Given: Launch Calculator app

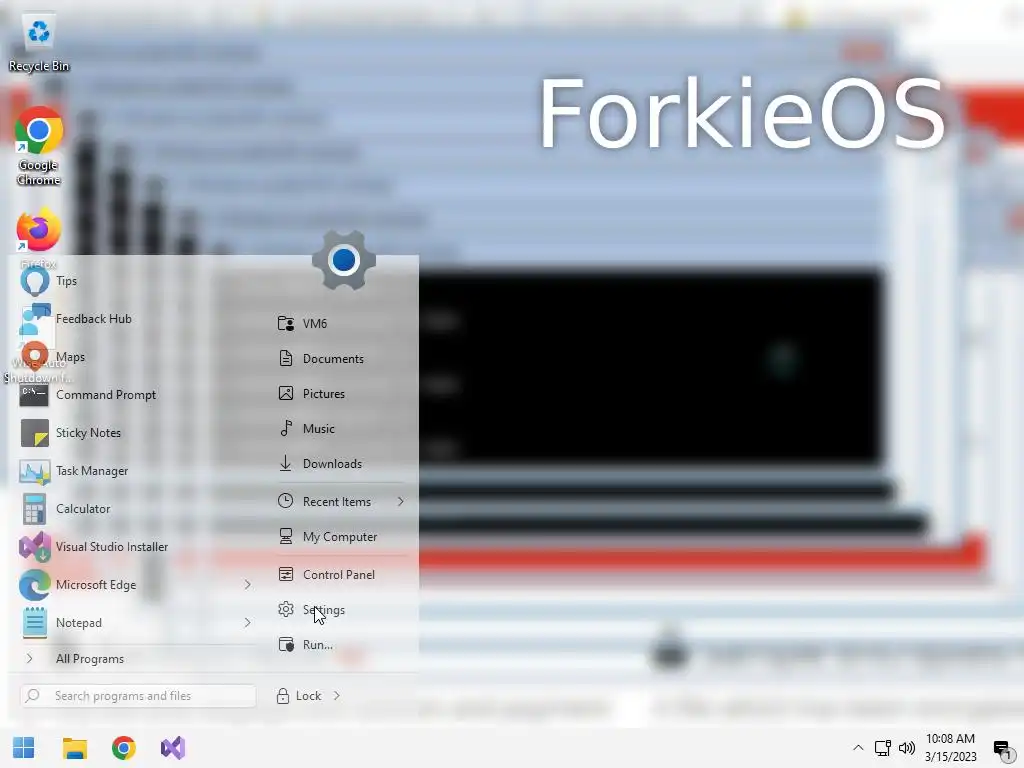Looking at the screenshot, I should pos(135,509).
